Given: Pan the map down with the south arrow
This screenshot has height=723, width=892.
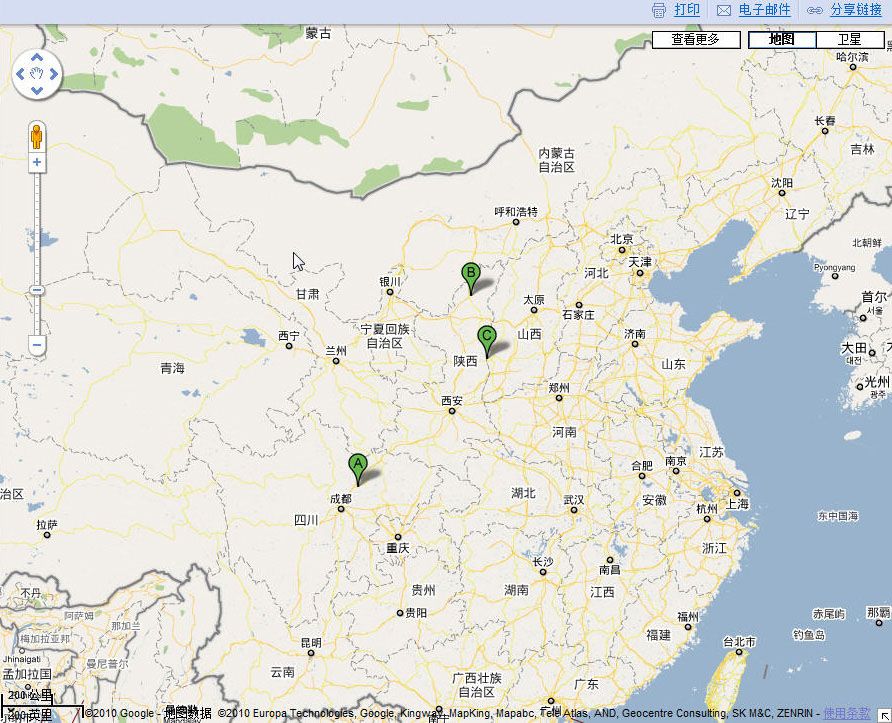Looking at the screenshot, I should [x=37, y=91].
